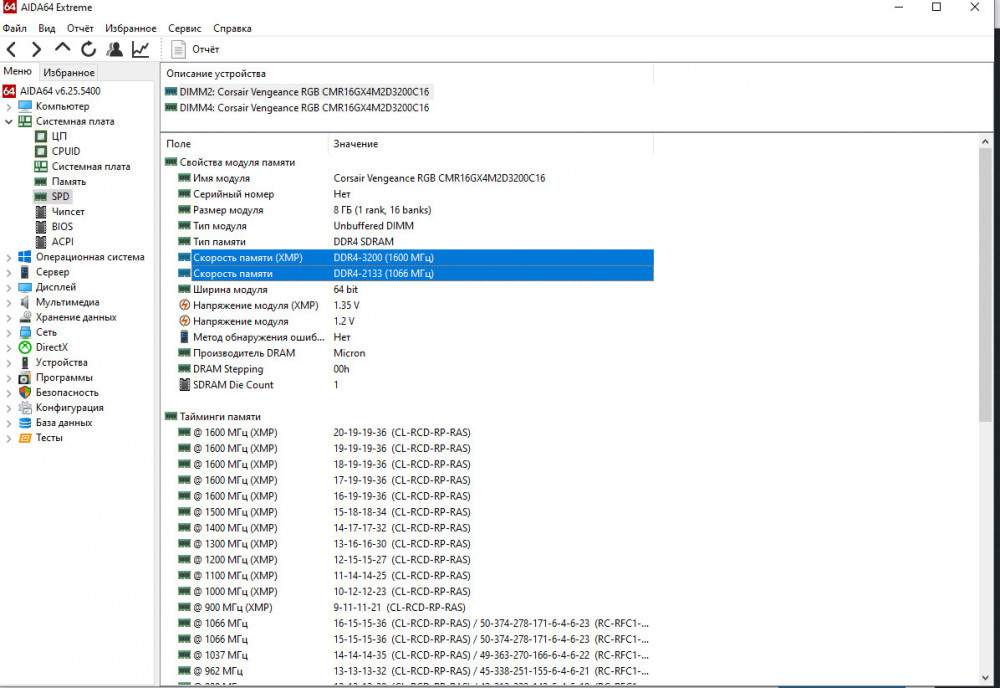Click the scrollbar down arrow in details pane
Viewport: 1000px width, 688px height.
[985, 678]
